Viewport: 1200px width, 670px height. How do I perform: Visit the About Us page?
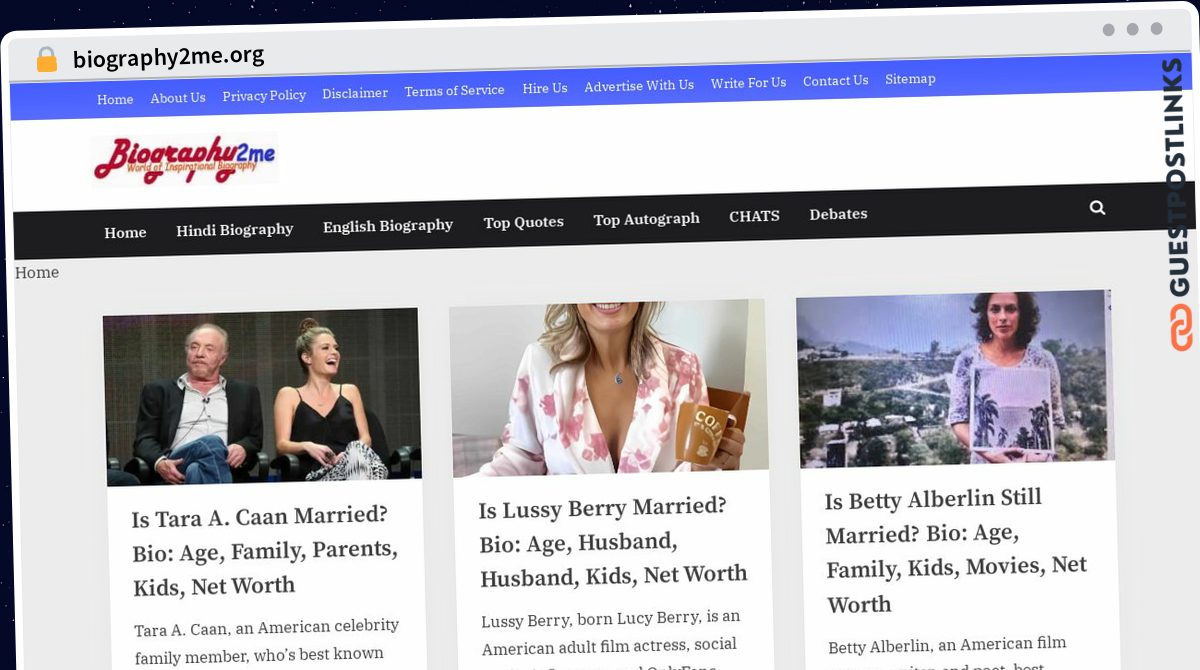tap(178, 97)
